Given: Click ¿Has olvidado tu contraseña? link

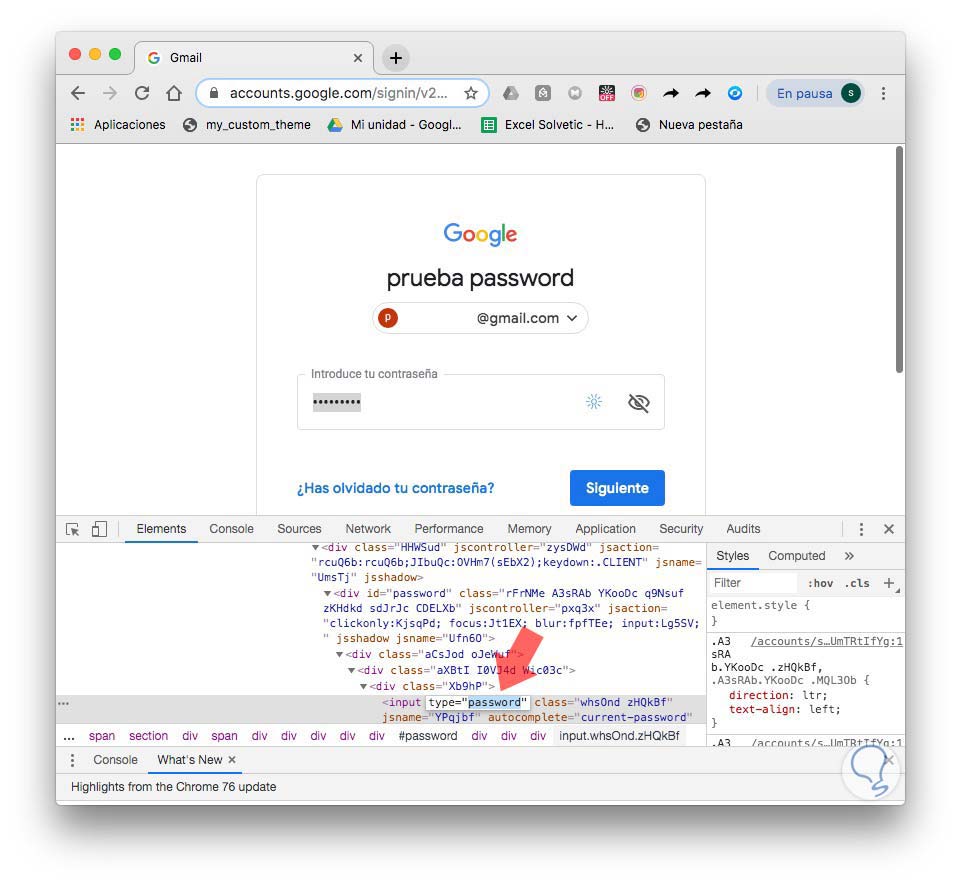Looking at the screenshot, I should coord(395,488).
